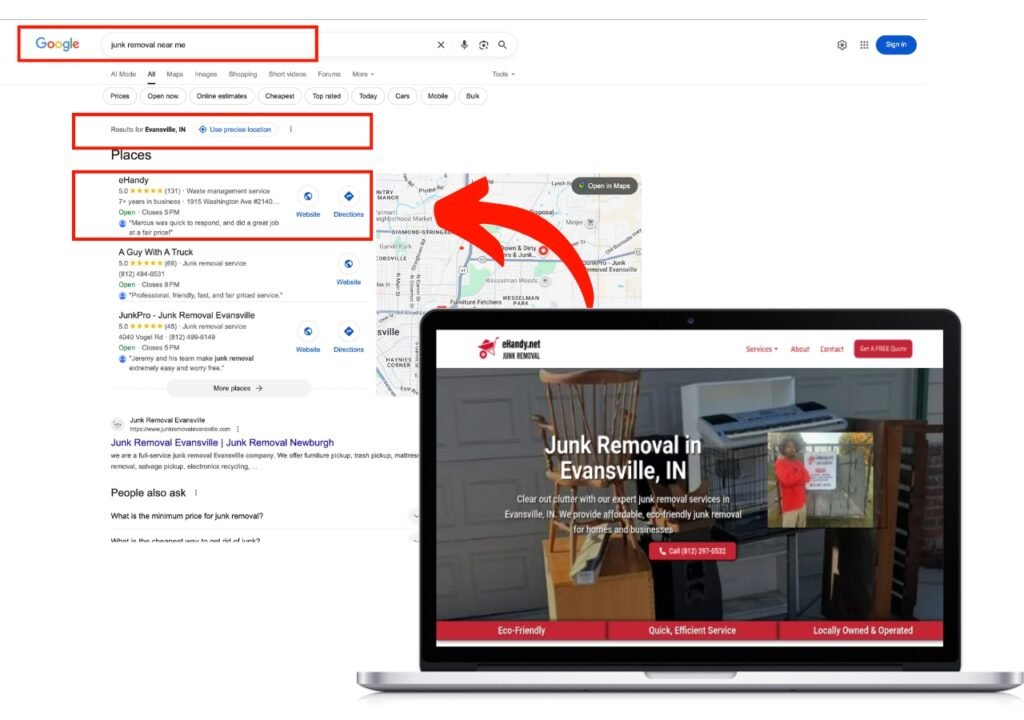
Task: Click the Google logo
Action: coord(57,44)
